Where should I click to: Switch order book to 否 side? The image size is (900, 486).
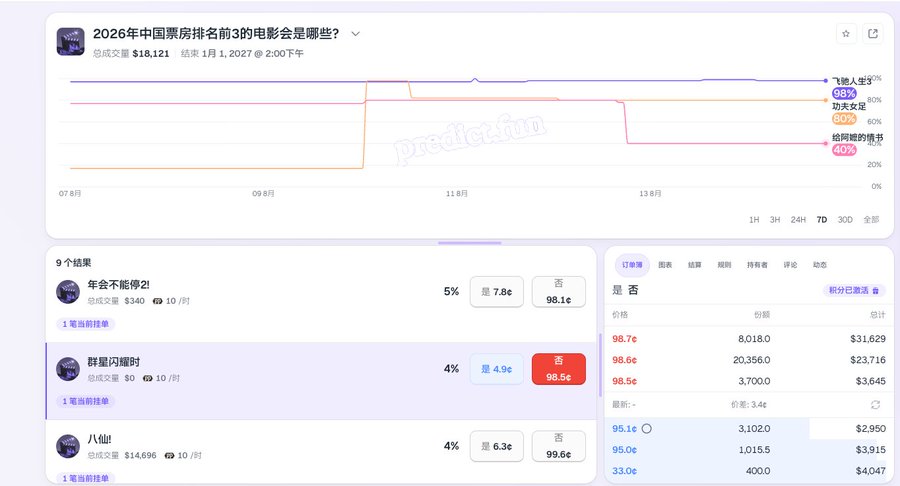[633, 290]
